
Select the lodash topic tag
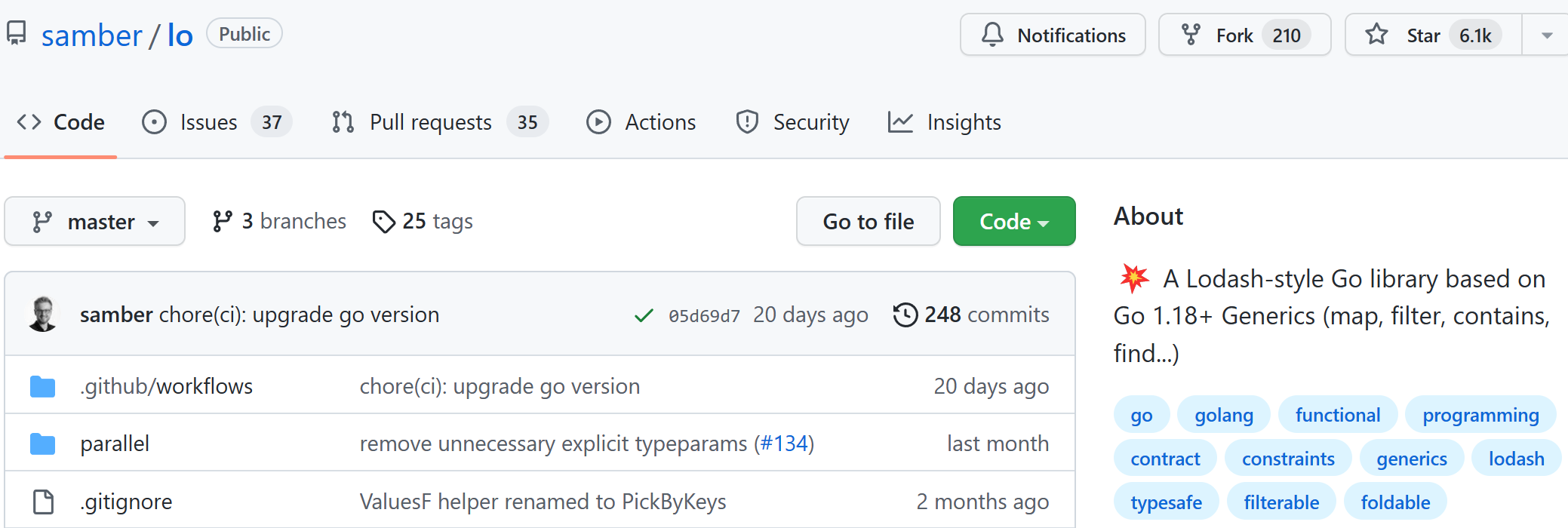(1516, 459)
